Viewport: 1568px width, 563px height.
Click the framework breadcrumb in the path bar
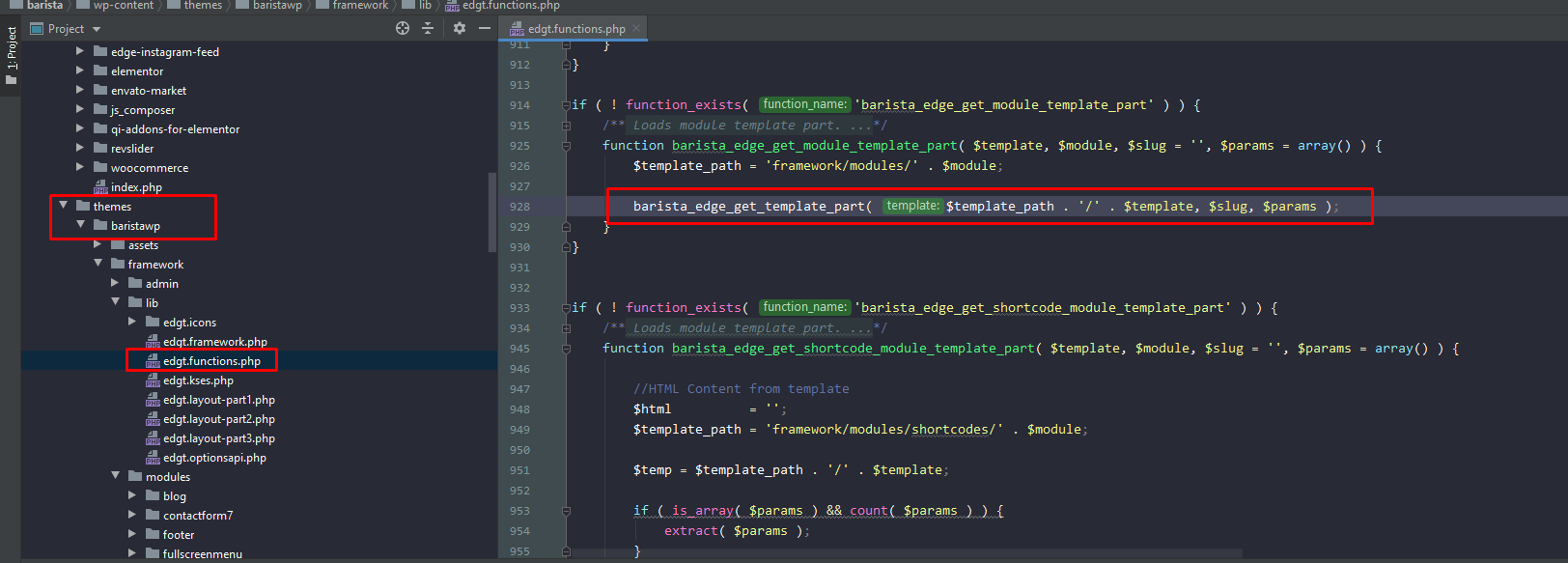[360, 6]
